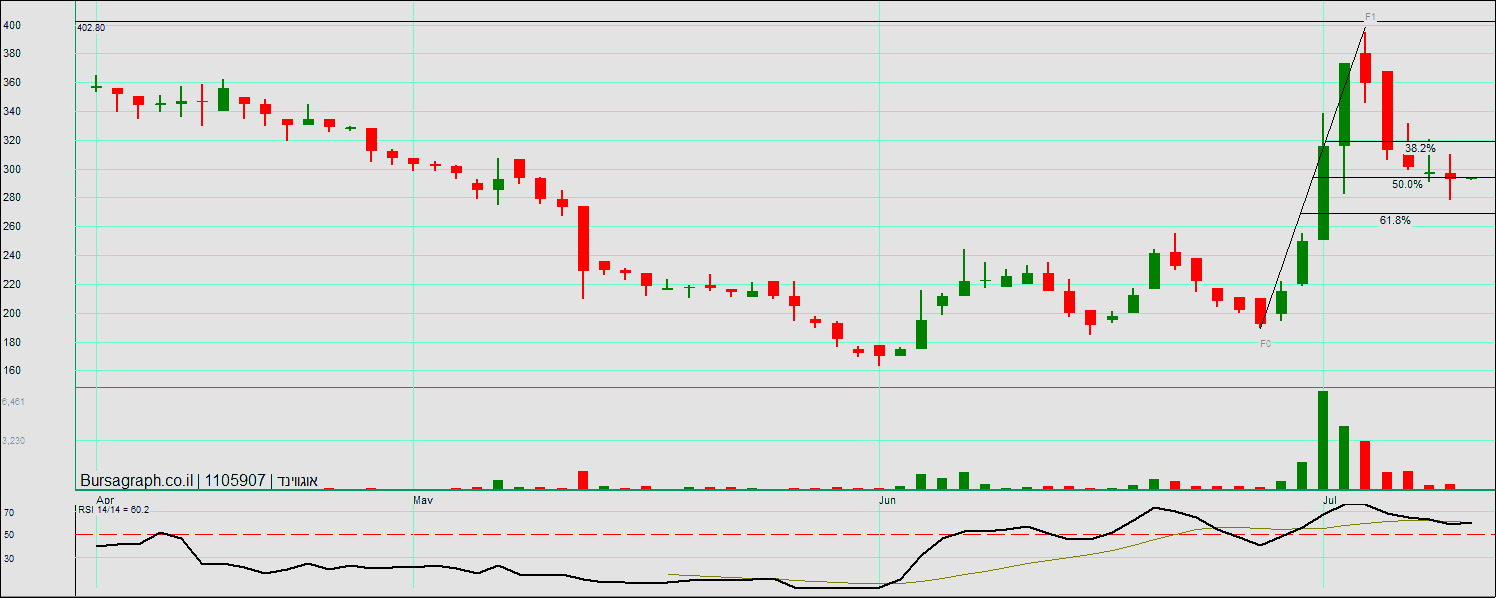Click the Jun date axis label
1496x598 pixels.
(888, 498)
